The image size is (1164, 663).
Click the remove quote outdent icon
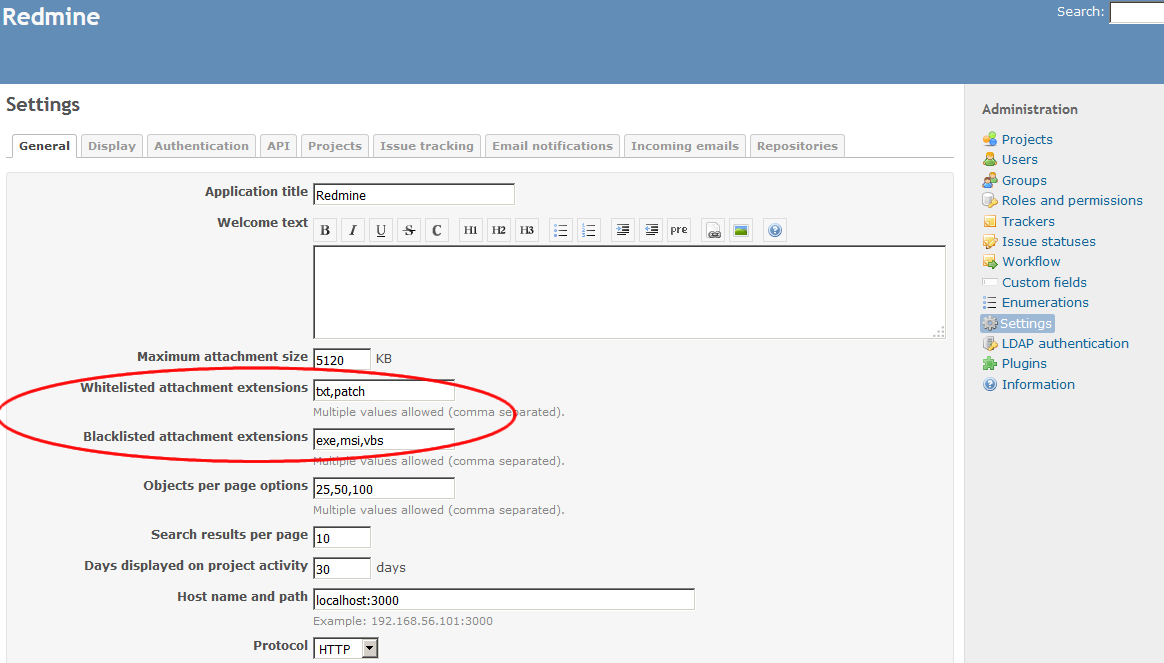click(651, 230)
